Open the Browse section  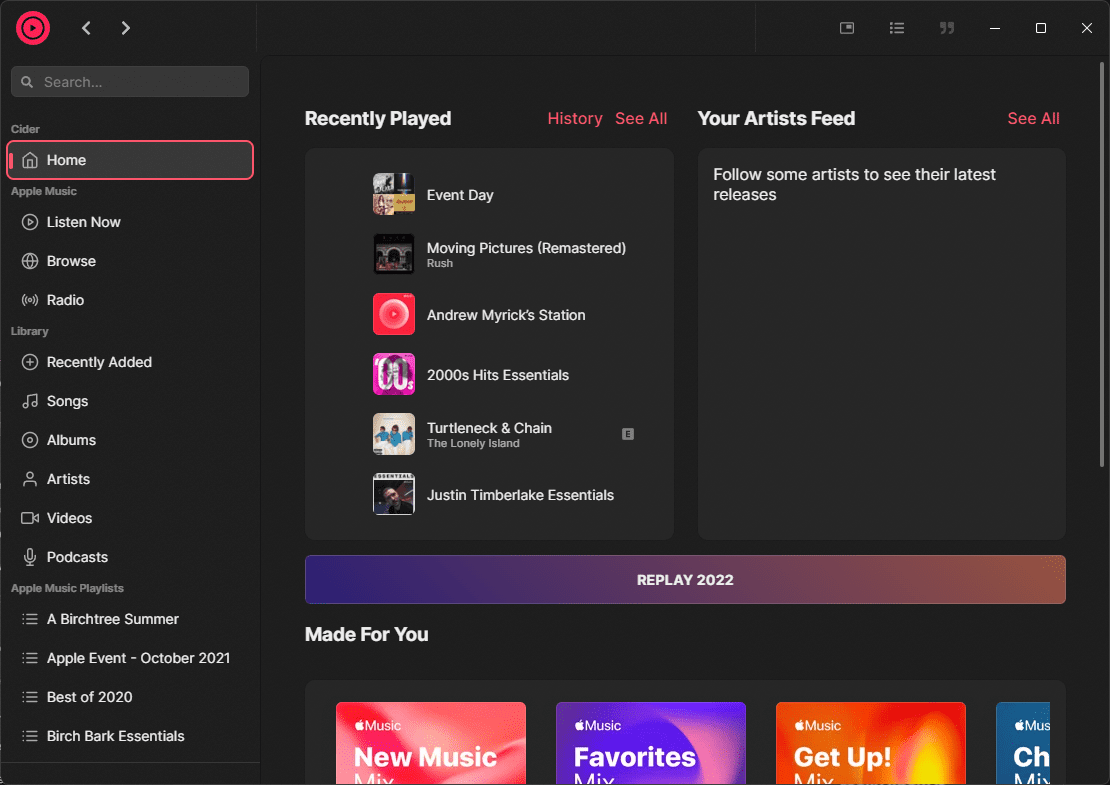[x=130, y=261]
